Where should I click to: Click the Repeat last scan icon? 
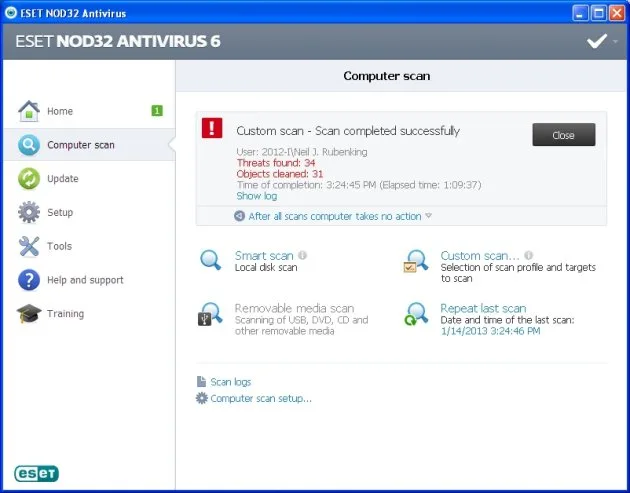[x=415, y=314]
